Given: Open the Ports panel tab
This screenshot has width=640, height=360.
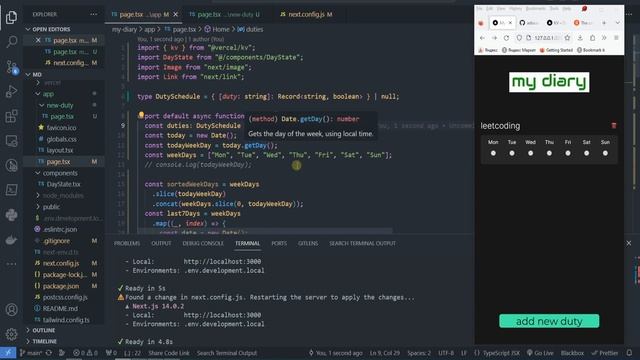Looking at the screenshot, I should coord(279,243).
